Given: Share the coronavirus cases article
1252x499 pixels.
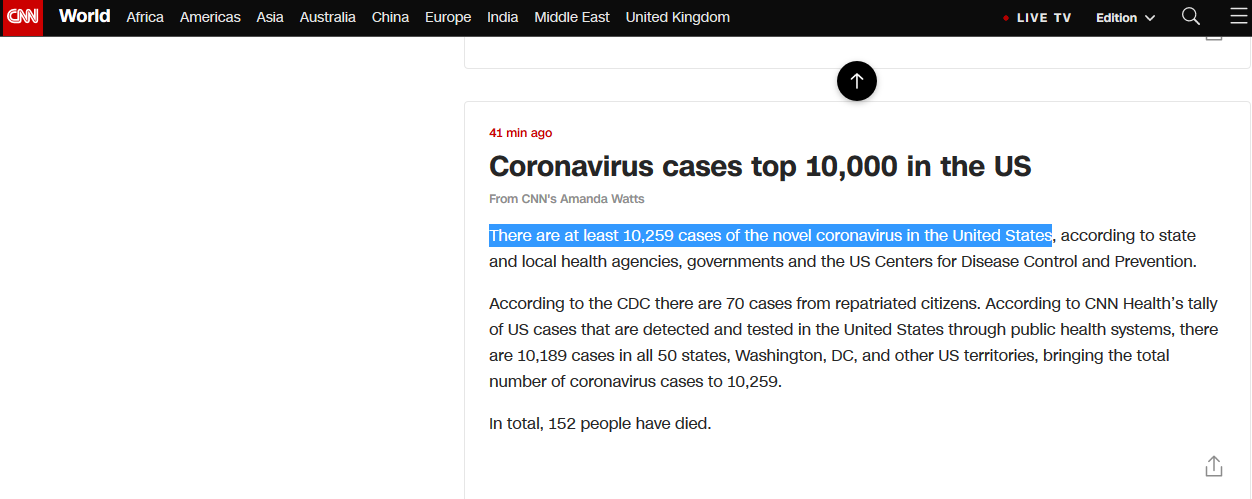Looking at the screenshot, I should pyautogui.click(x=1213, y=466).
